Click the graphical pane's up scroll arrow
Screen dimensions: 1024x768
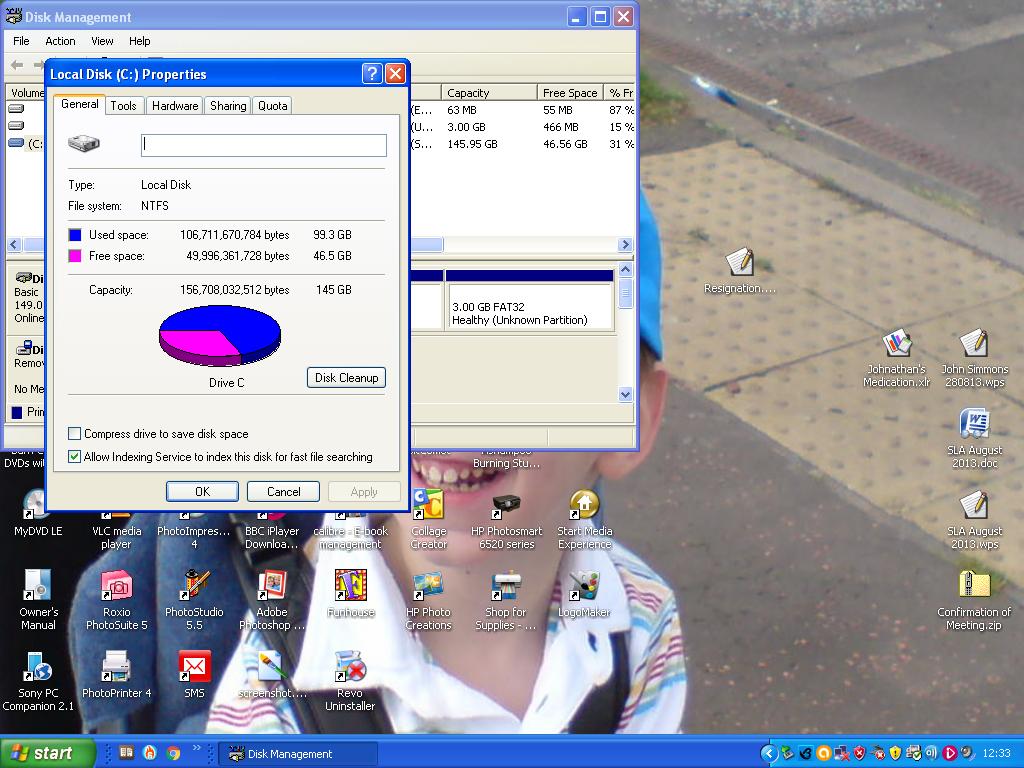[x=625, y=270]
